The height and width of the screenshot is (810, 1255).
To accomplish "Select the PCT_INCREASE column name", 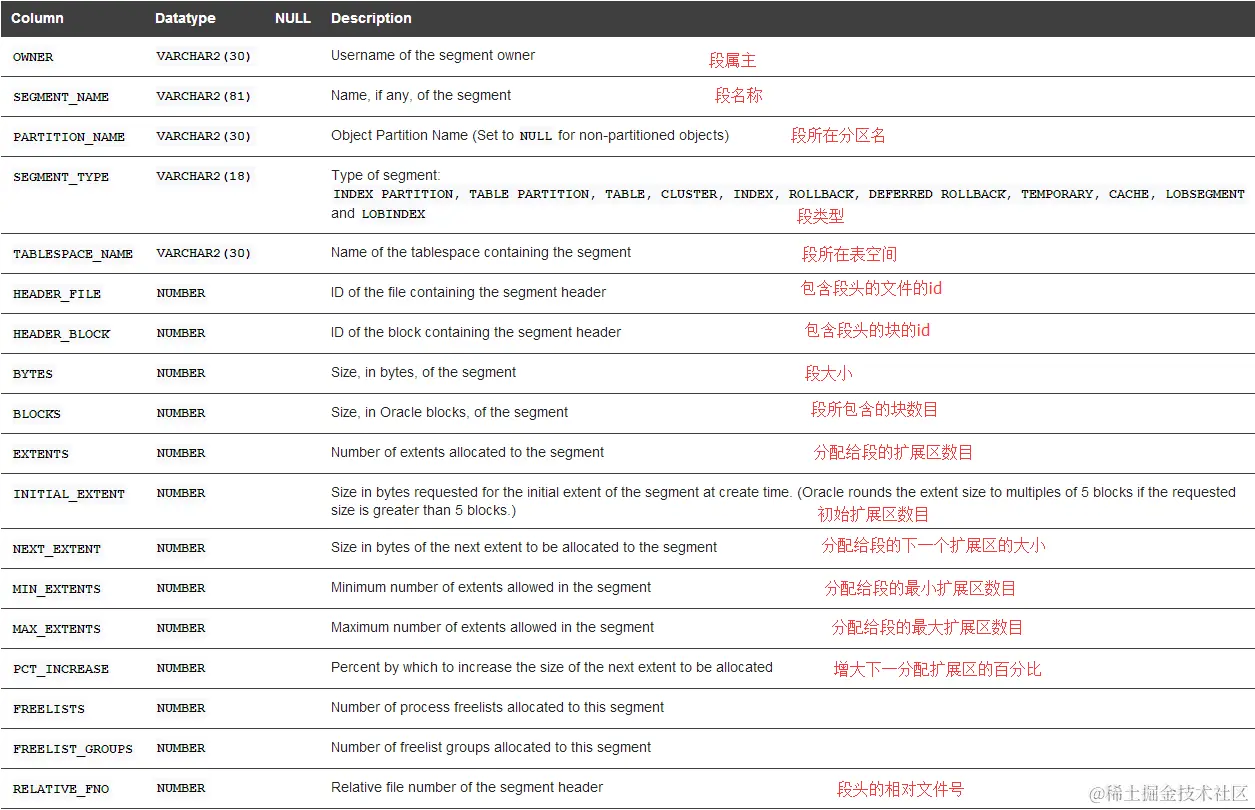I will tap(61, 669).
